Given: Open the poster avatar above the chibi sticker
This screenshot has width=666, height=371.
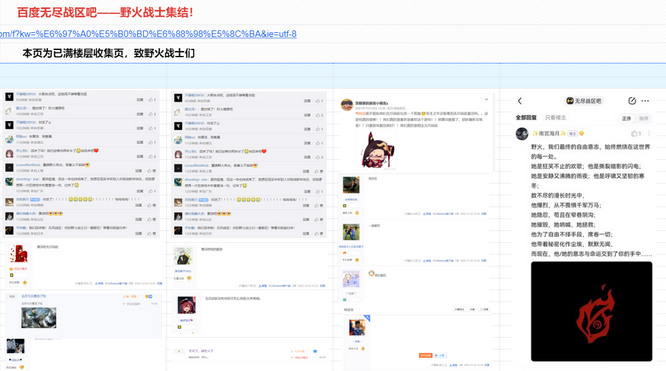Looking at the screenshot, I should pos(347,105).
